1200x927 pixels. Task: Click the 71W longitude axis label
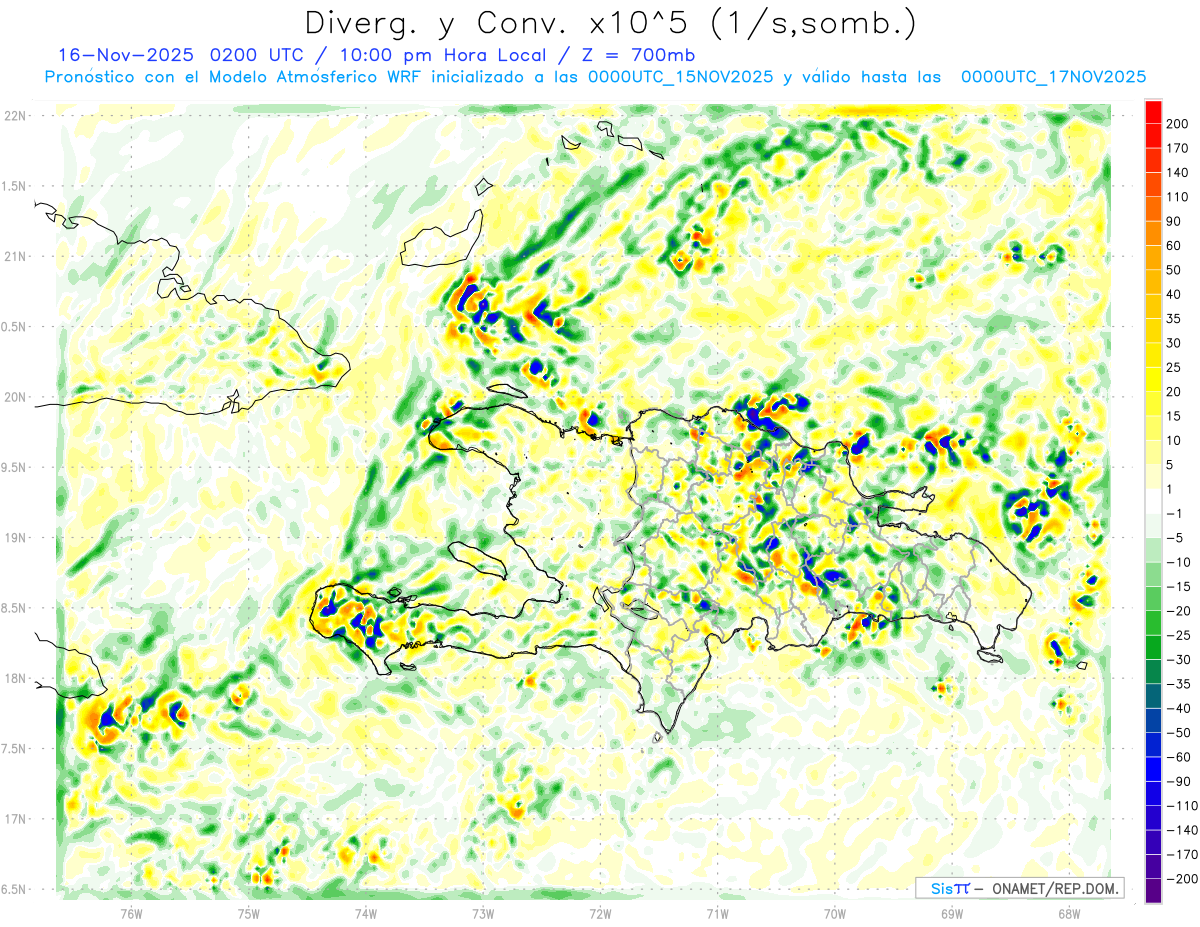pos(717,913)
